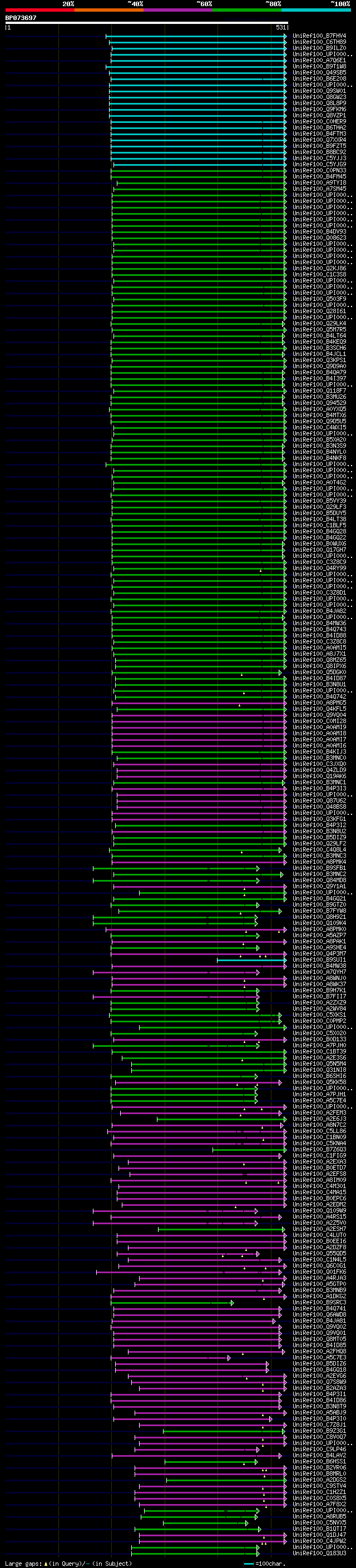This screenshot has width=356, height=1568.
Task: Select the query name BP073697
Action: pos(21,18)
